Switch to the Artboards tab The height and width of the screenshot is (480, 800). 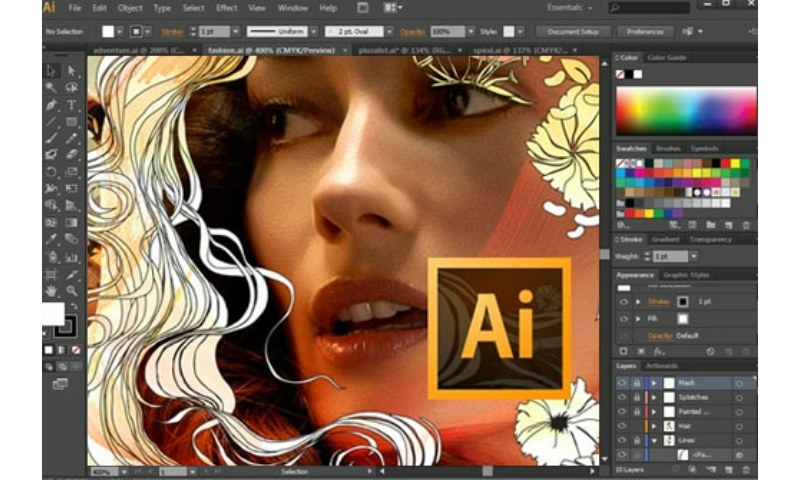661,366
